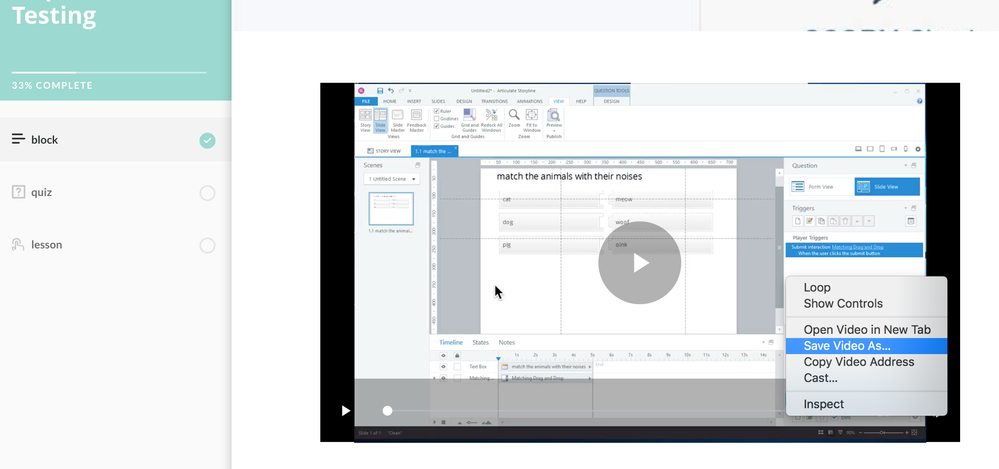Click the 'Matching Drag and Drop' trigger link
Viewport: 999px width, 469px height.
point(858,247)
